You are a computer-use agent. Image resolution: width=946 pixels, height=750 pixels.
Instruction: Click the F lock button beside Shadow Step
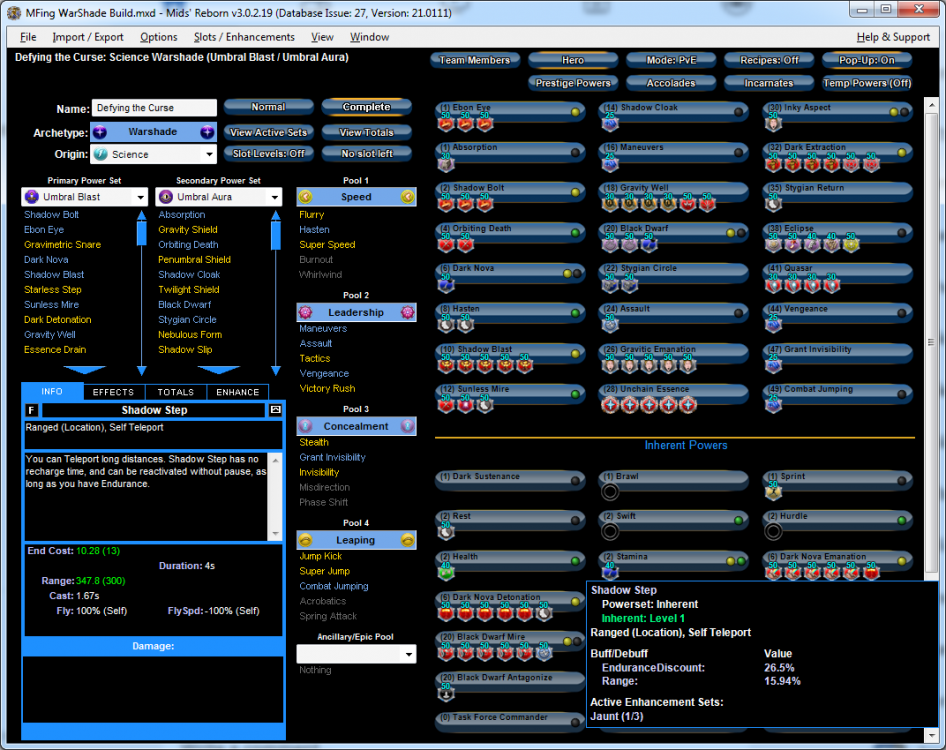click(x=31, y=410)
